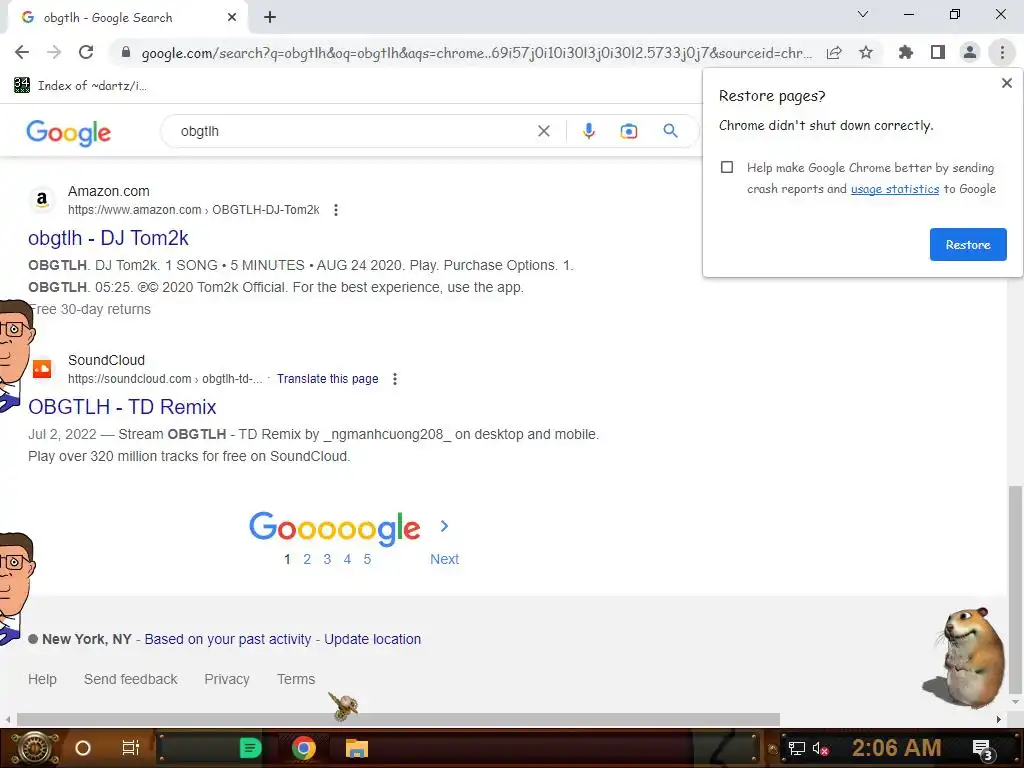Click the muted volume tray icon

click(820, 748)
